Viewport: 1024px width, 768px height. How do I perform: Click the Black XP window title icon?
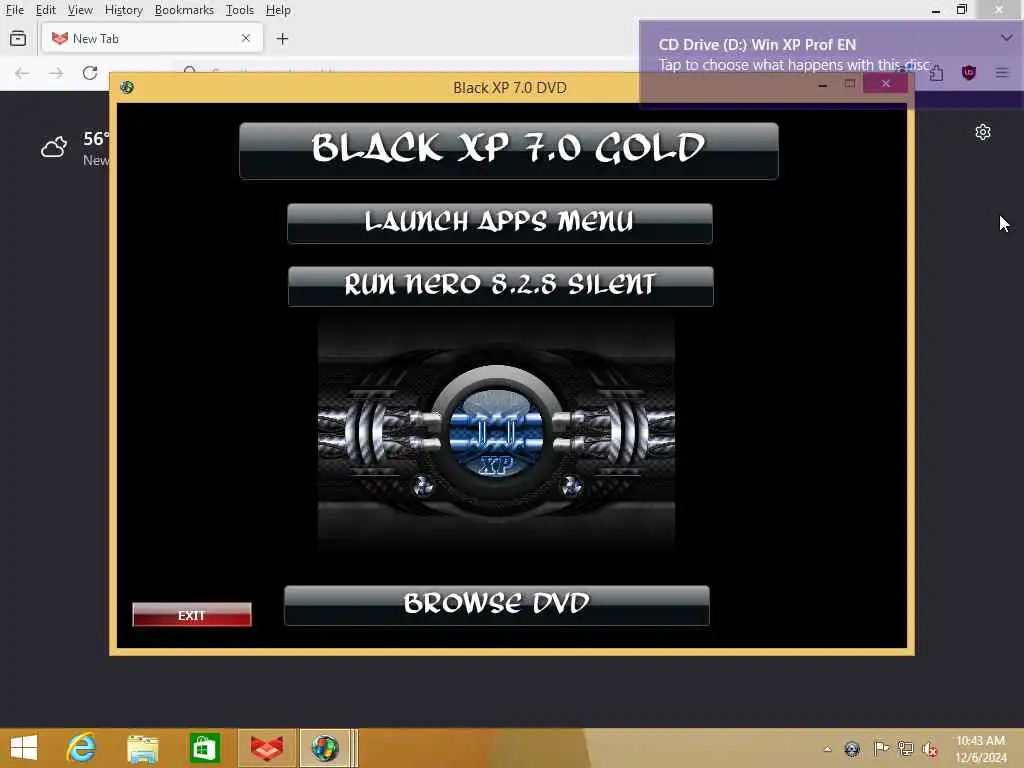pyautogui.click(x=127, y=88)
